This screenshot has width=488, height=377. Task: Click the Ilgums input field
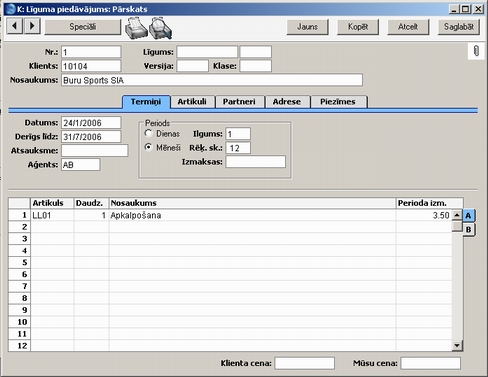[238, 134]
